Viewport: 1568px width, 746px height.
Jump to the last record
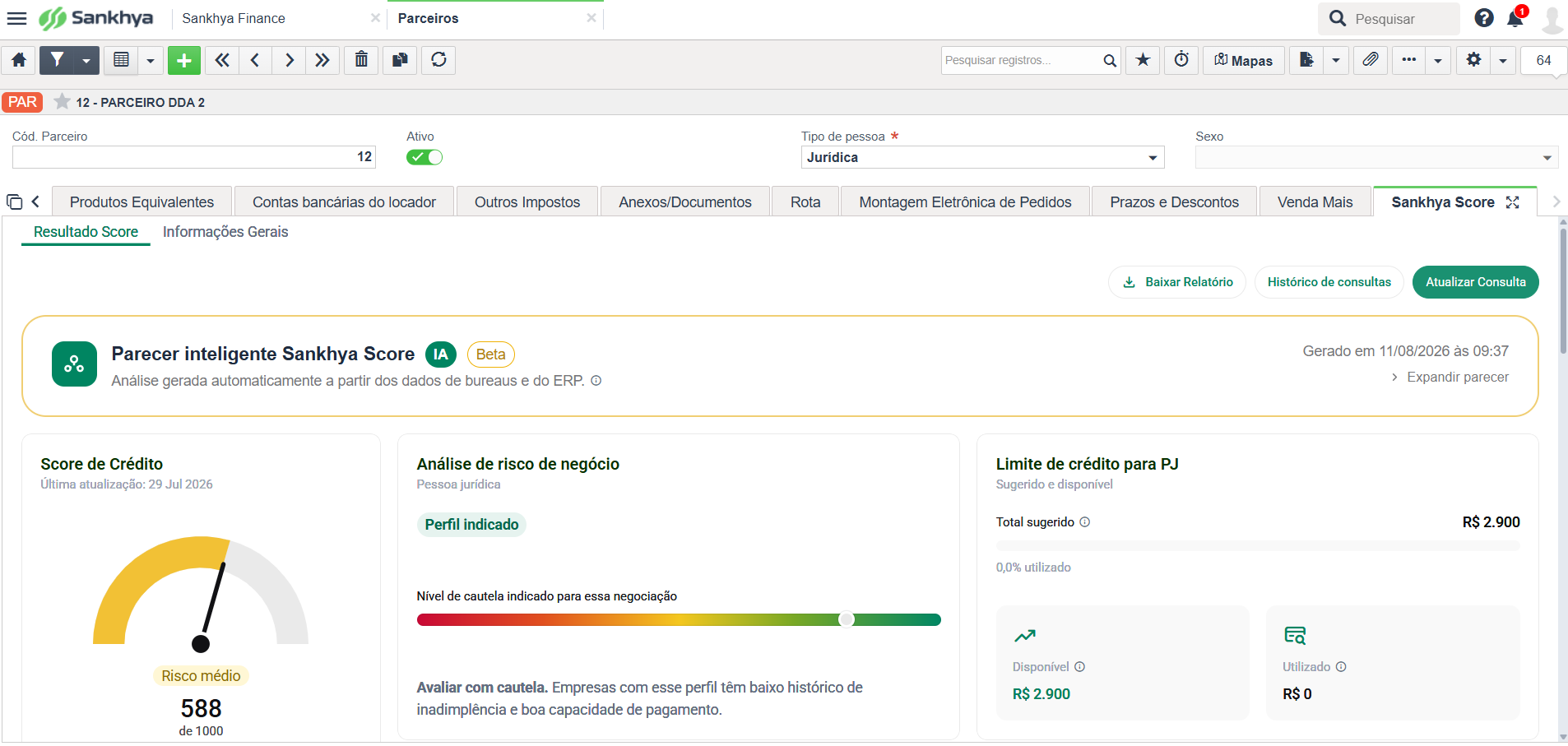pyautogui.click(x=322, y=60)
